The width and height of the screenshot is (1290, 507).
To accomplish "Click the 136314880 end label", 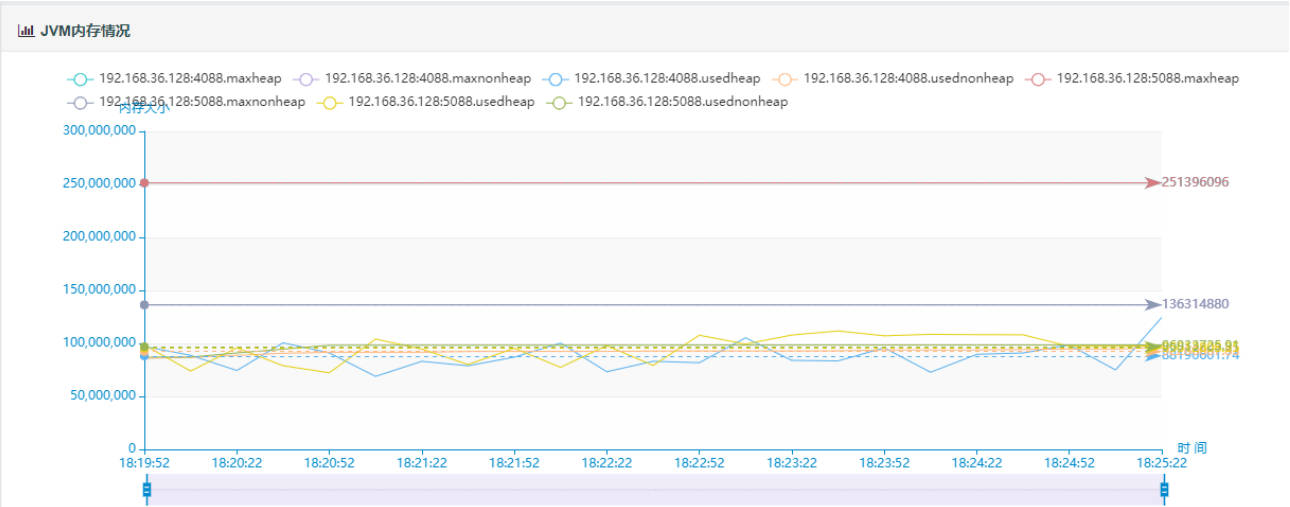I will pyautogui.click(x=1195, y=304).
